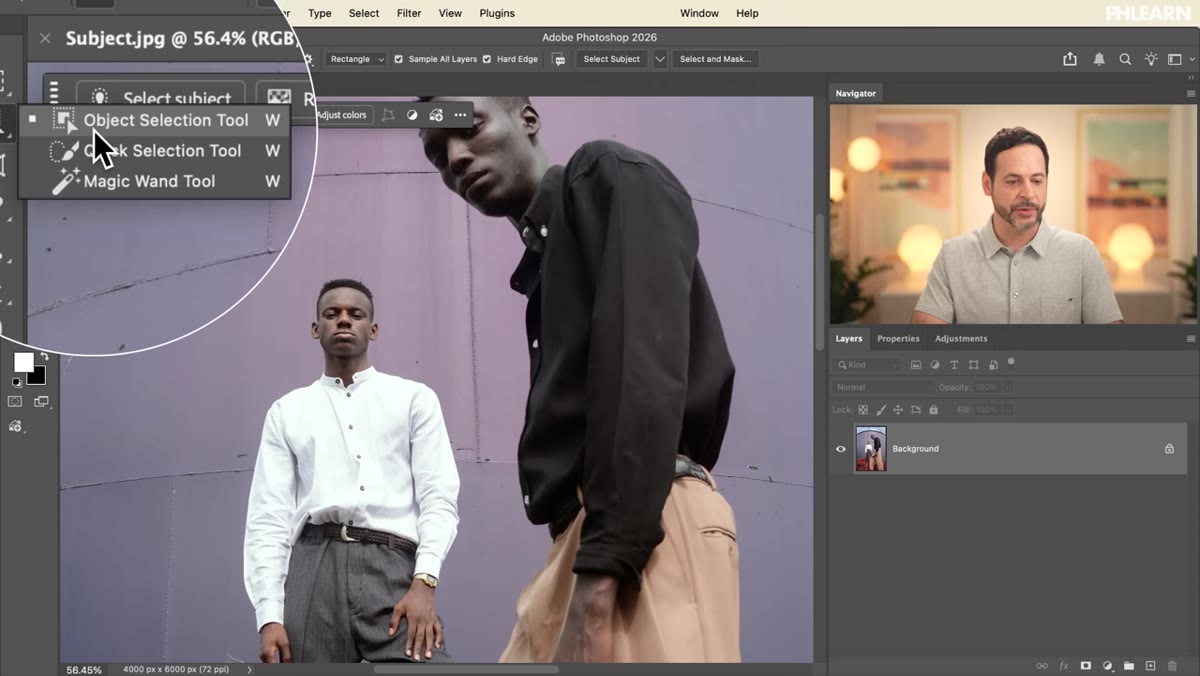Open the Share icon in options bar
The width and height of the screenshot is (1200, 676).
click(1070, 59)
